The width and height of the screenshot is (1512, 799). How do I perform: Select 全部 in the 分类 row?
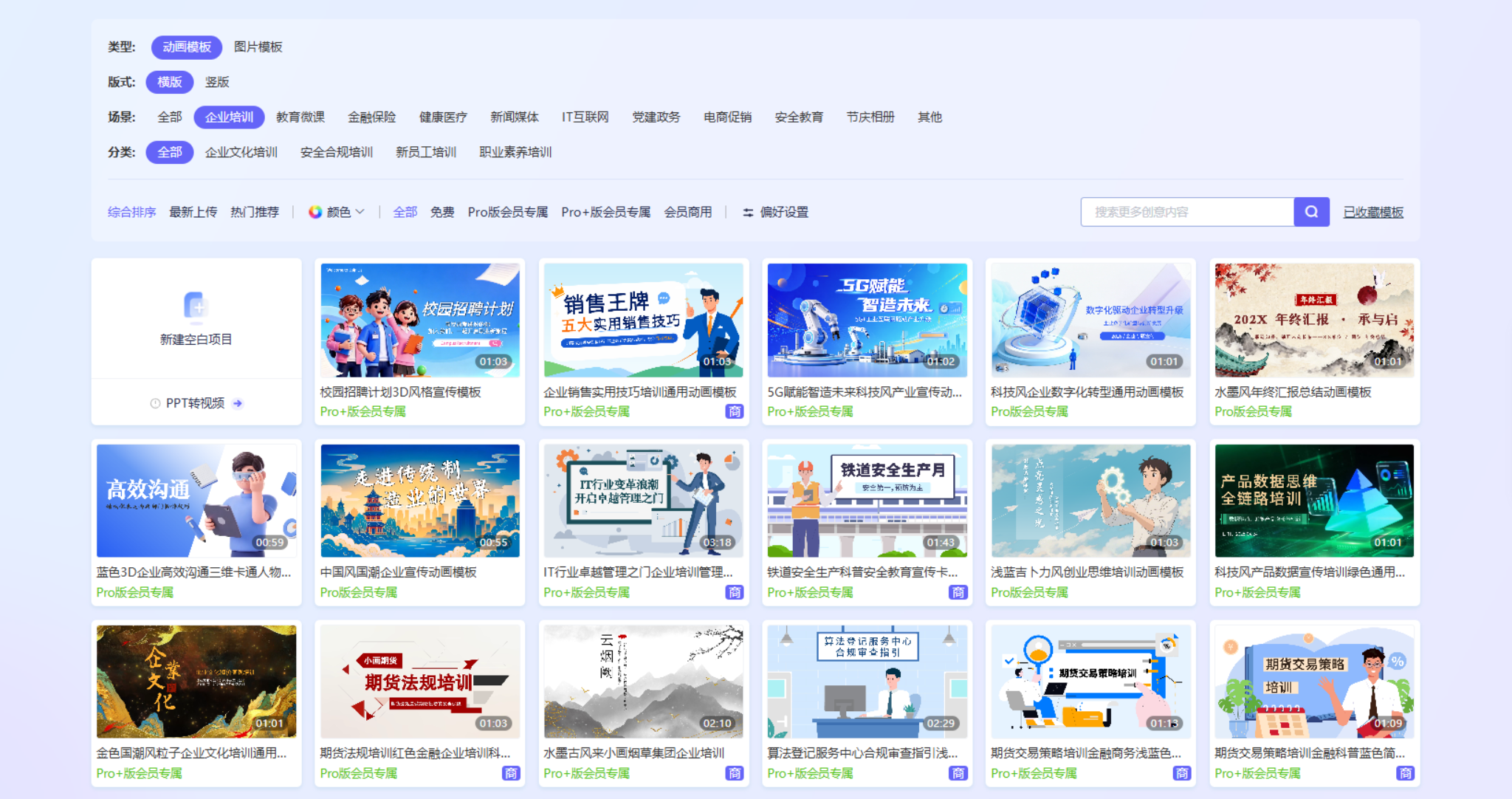click(x=170, y=152)
